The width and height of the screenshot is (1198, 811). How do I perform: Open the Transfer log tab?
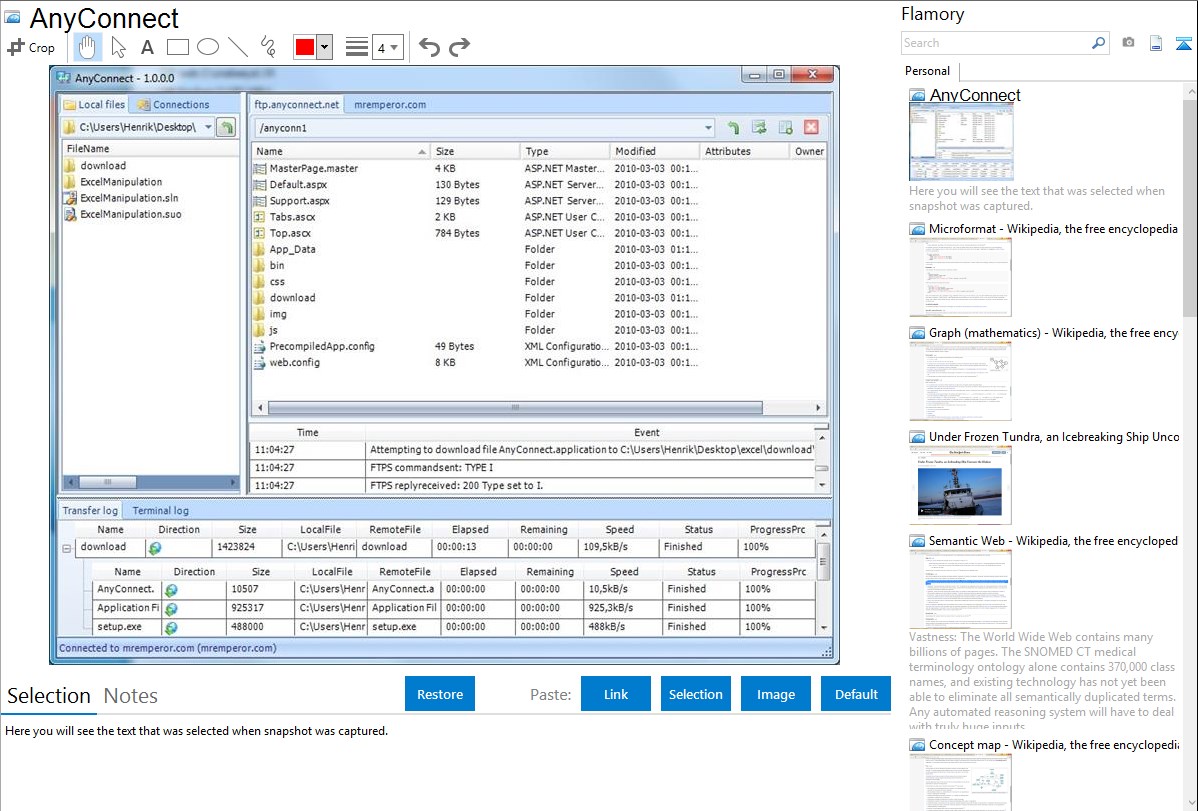tap(90, 511)
